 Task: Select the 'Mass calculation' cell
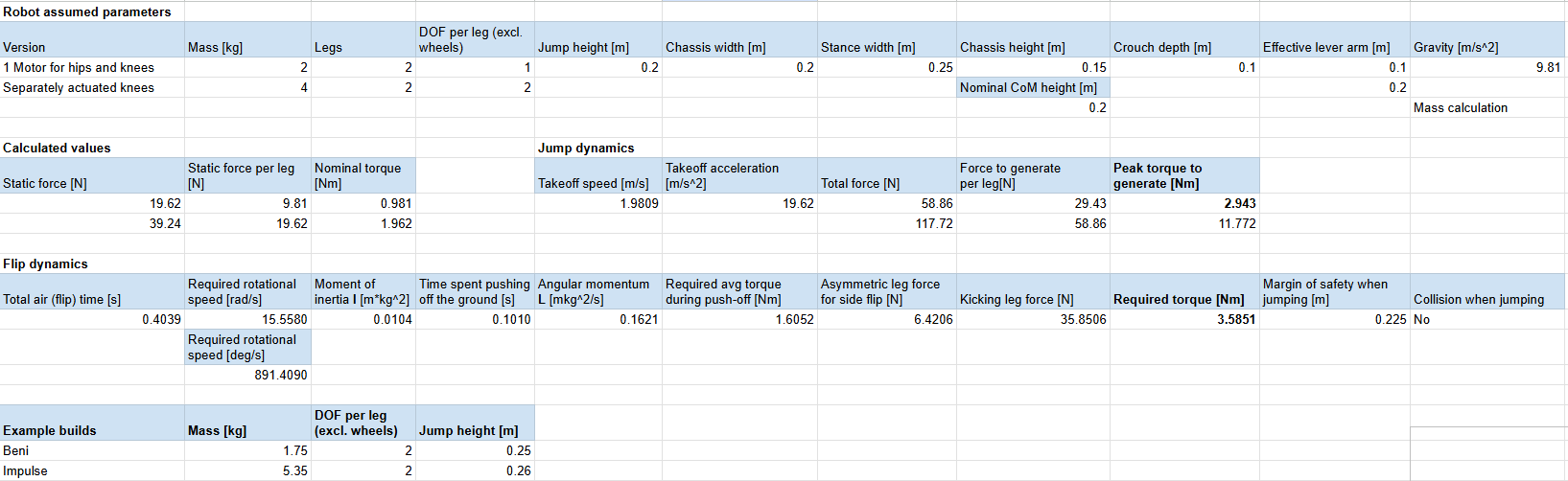pyautogui.click(x=1487, y=107)
